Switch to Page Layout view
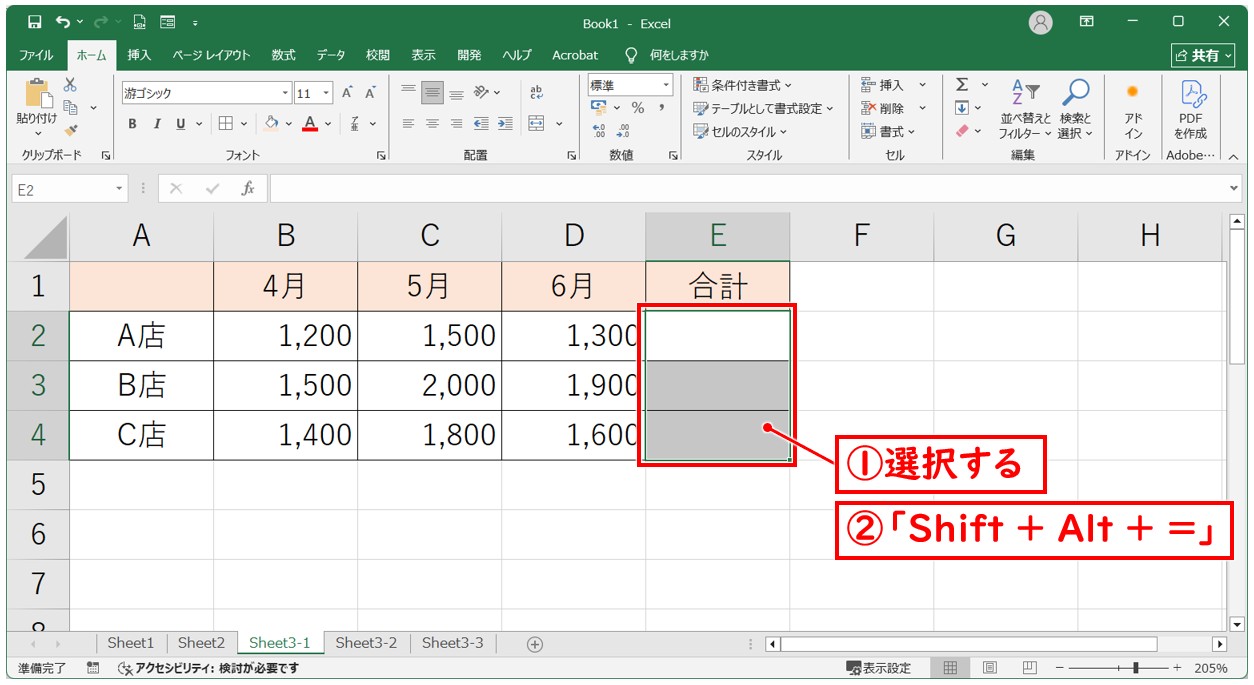The height and width of the screenshot is (685, 1254). pyautogui.click(x=990, y=668)
